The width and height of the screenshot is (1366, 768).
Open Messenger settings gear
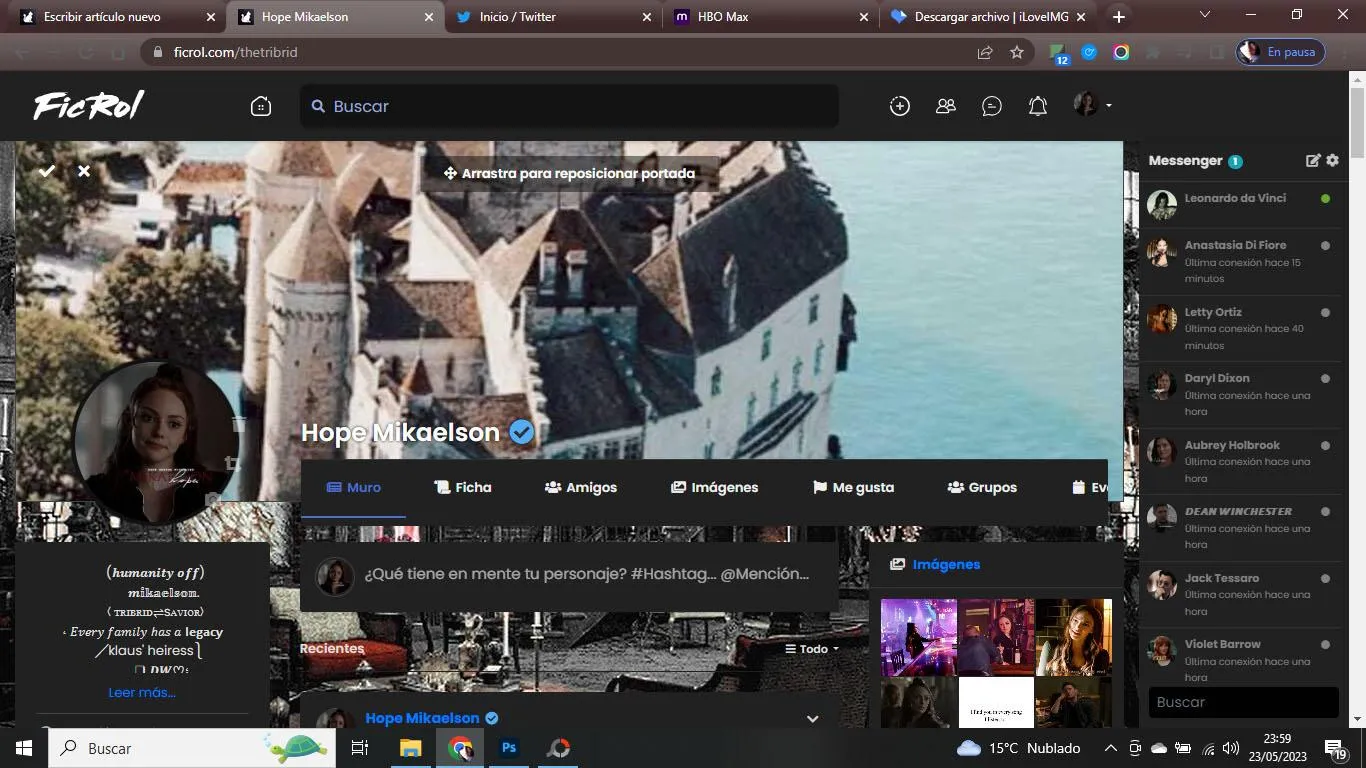(x=1332, y=160)
